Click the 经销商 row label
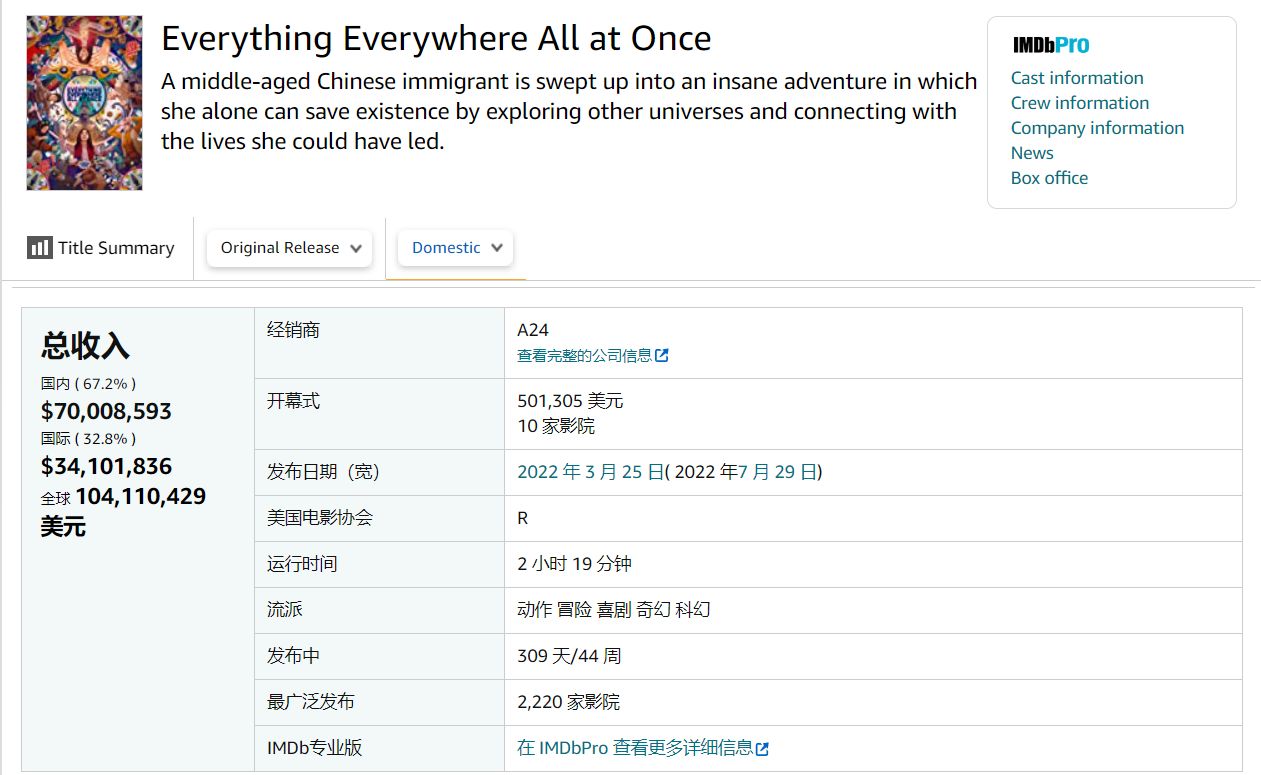This screenshot has width=1261, height=775. [x=294, y=330]
